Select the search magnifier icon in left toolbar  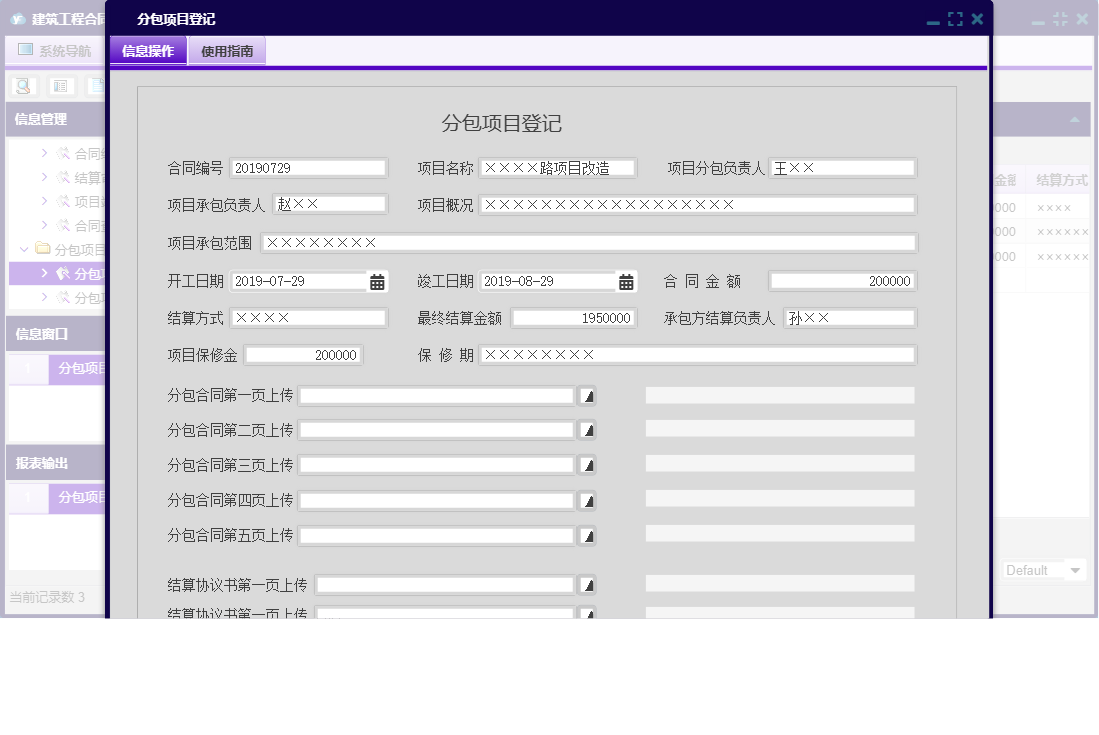pyautogui.click(x=22, y=86)
